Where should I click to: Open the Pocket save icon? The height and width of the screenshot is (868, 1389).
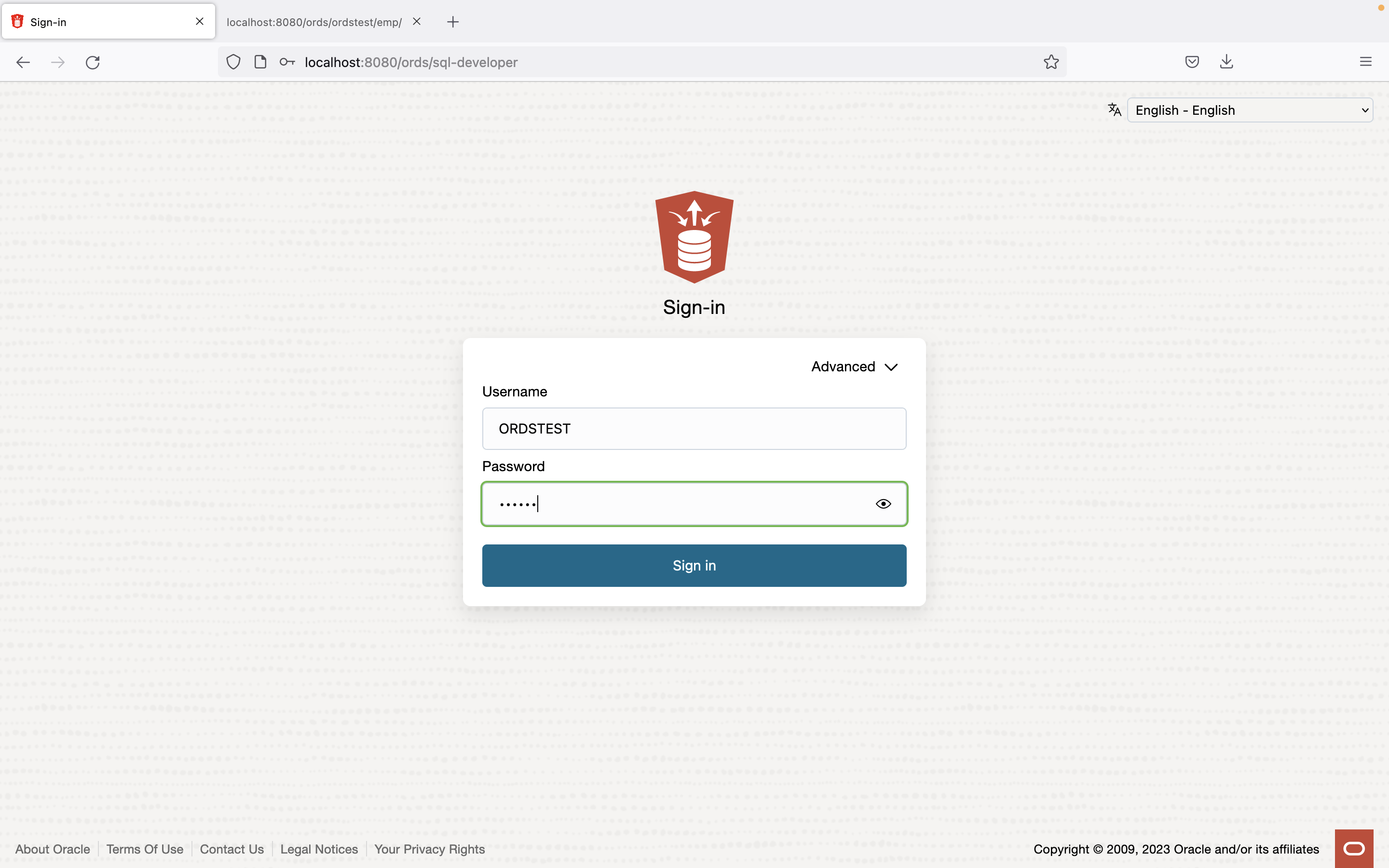click(x=1192, y=62)
